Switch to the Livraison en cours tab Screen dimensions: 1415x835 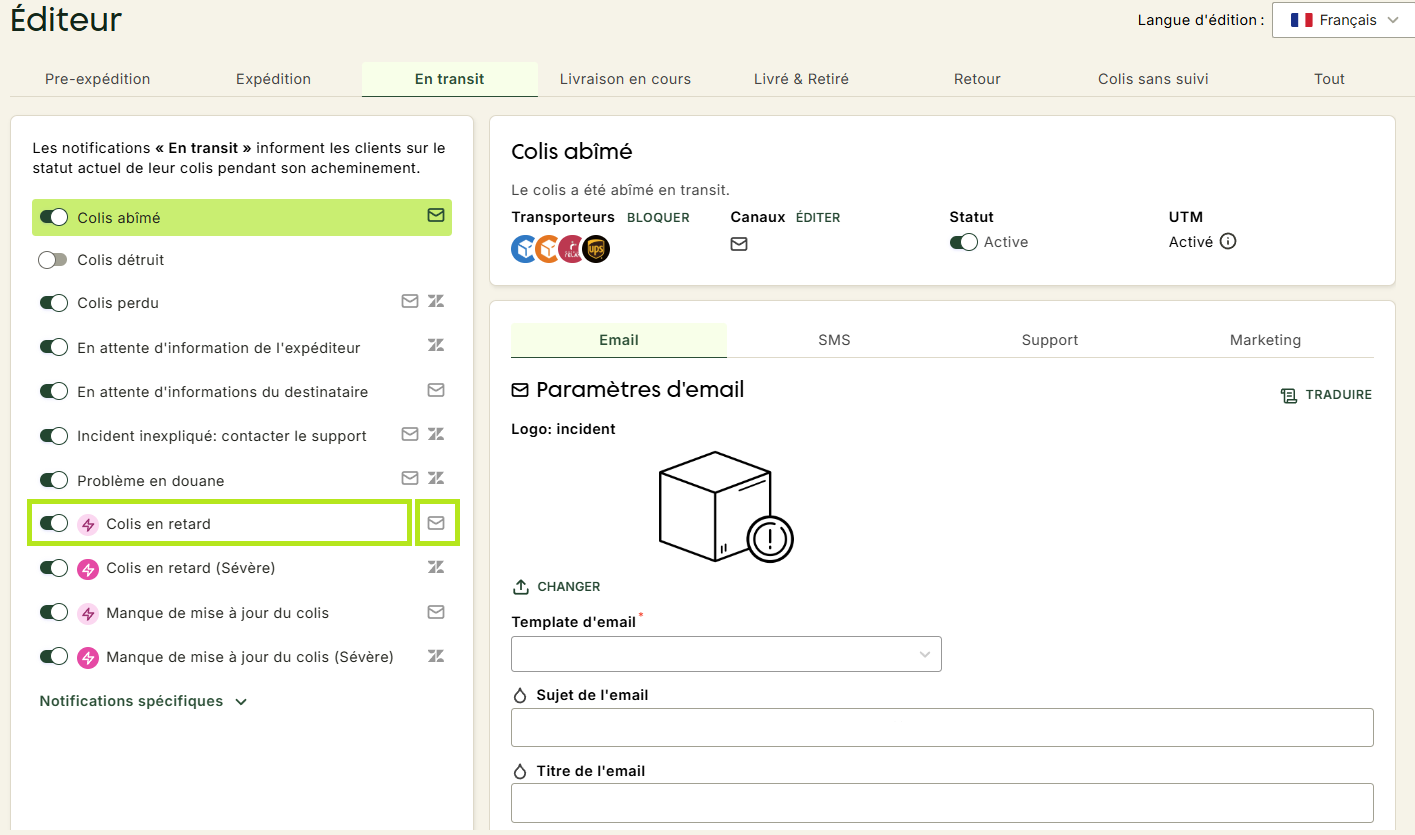pyautogui.click(x=625, y=79)
